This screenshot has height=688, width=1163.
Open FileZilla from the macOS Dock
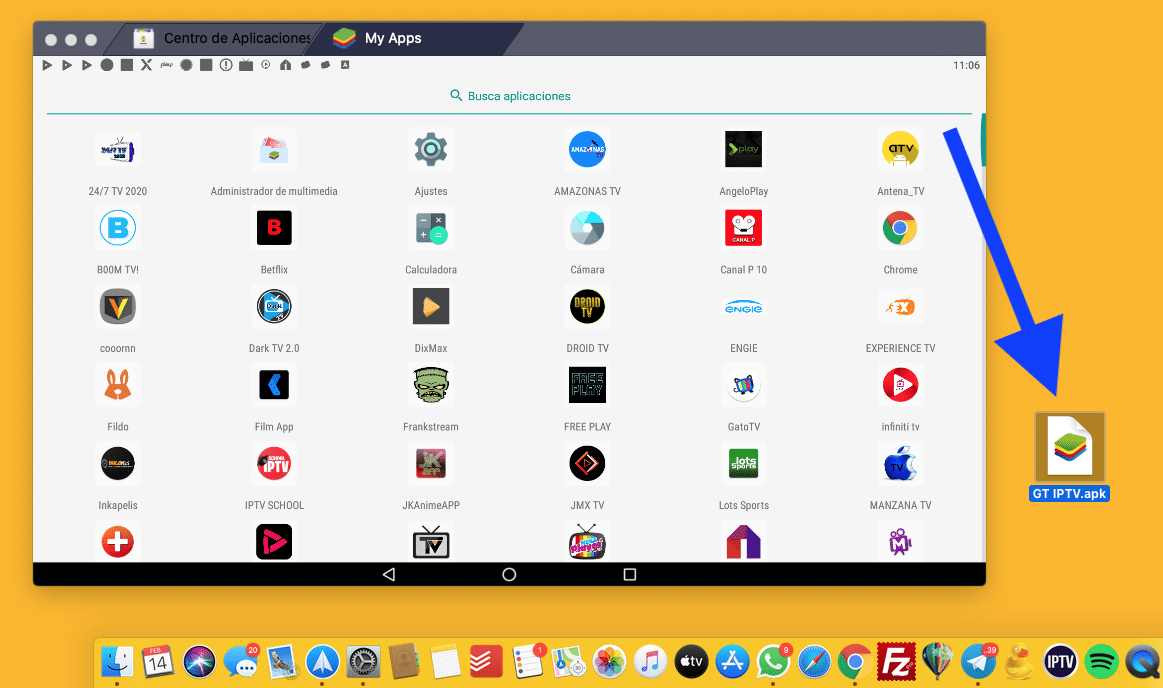click(894, 661)
